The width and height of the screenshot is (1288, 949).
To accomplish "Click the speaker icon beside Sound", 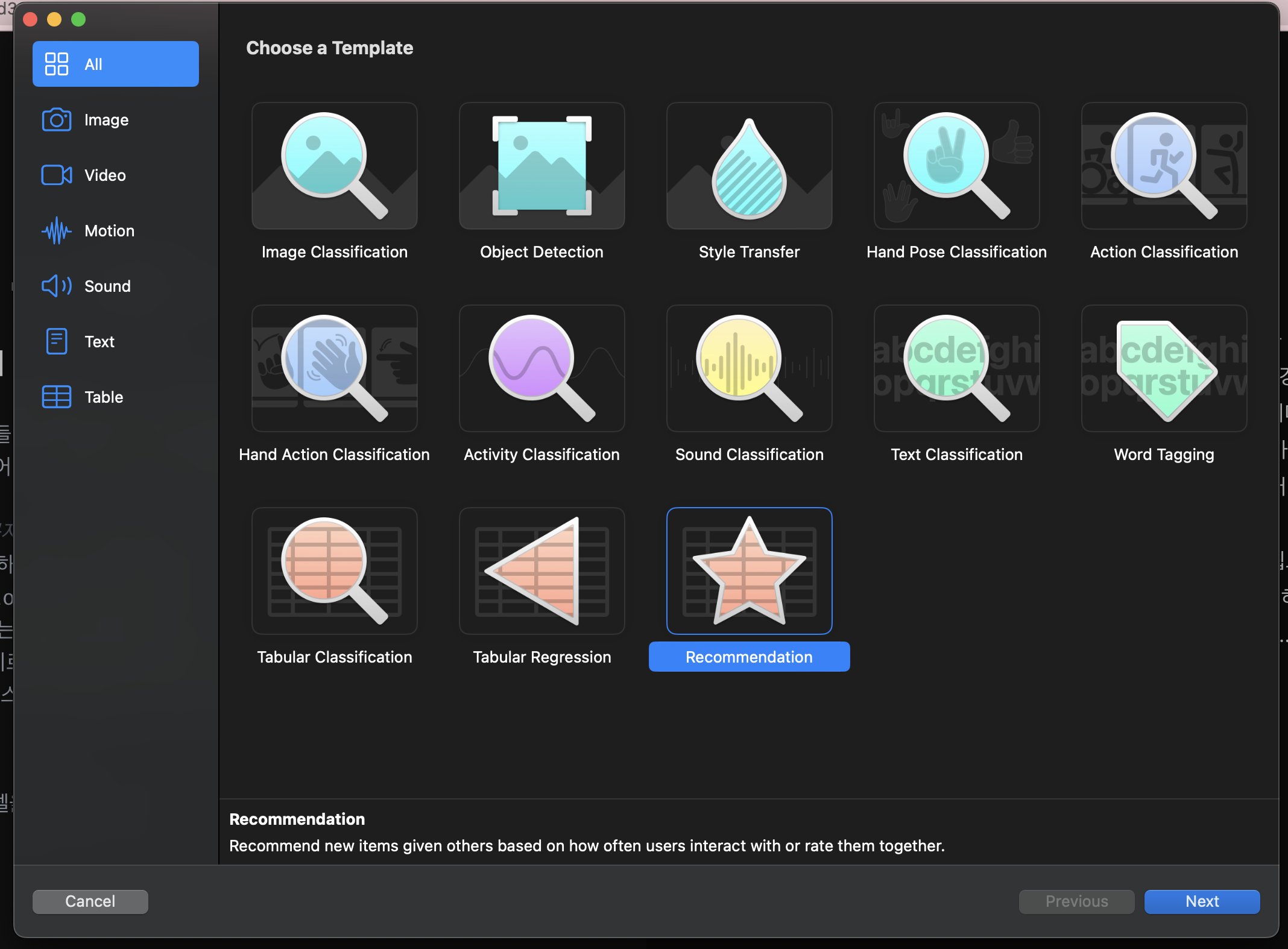I will click(57, 286).
